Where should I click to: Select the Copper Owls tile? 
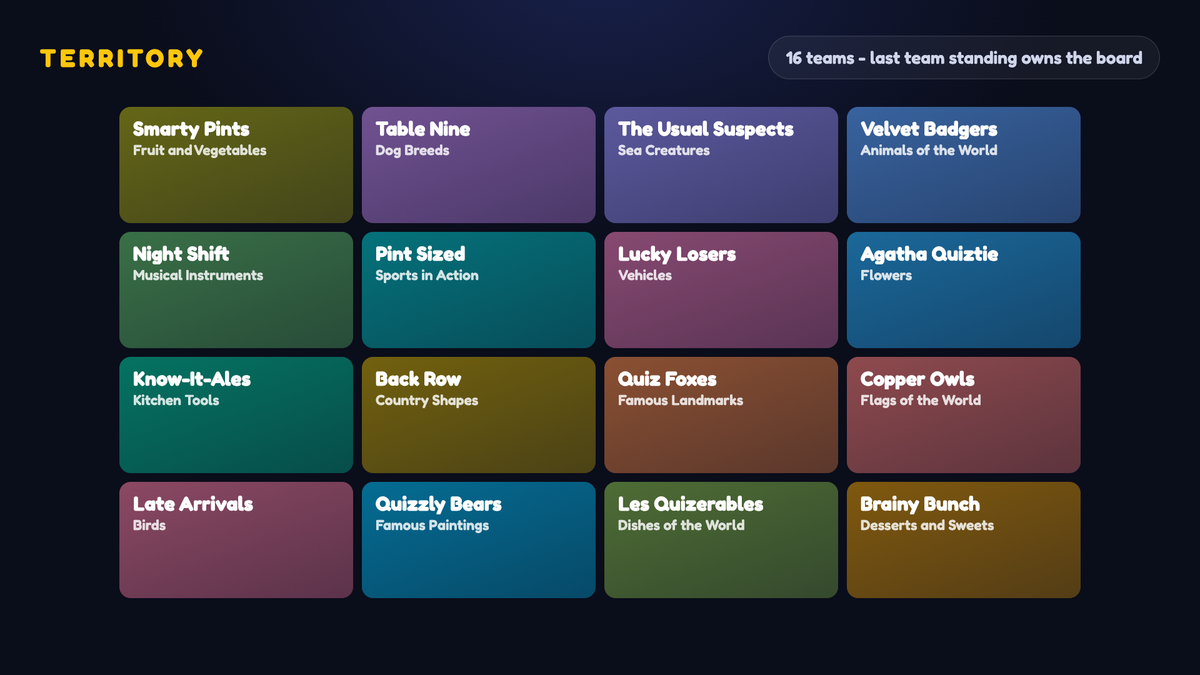tap(964, 415)
